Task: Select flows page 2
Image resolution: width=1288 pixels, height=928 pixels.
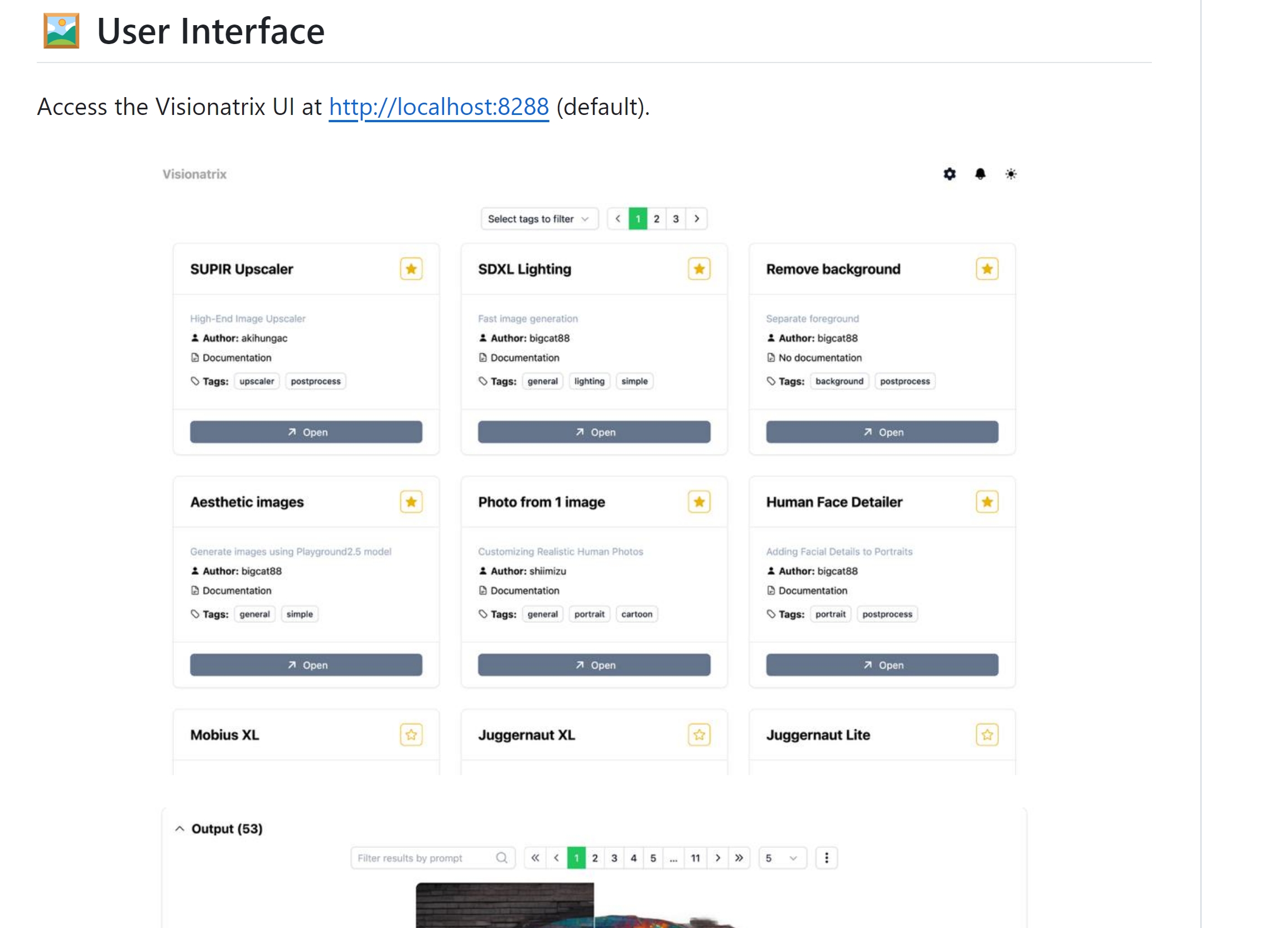Action: pyautogui.click(x=657, y=219)
